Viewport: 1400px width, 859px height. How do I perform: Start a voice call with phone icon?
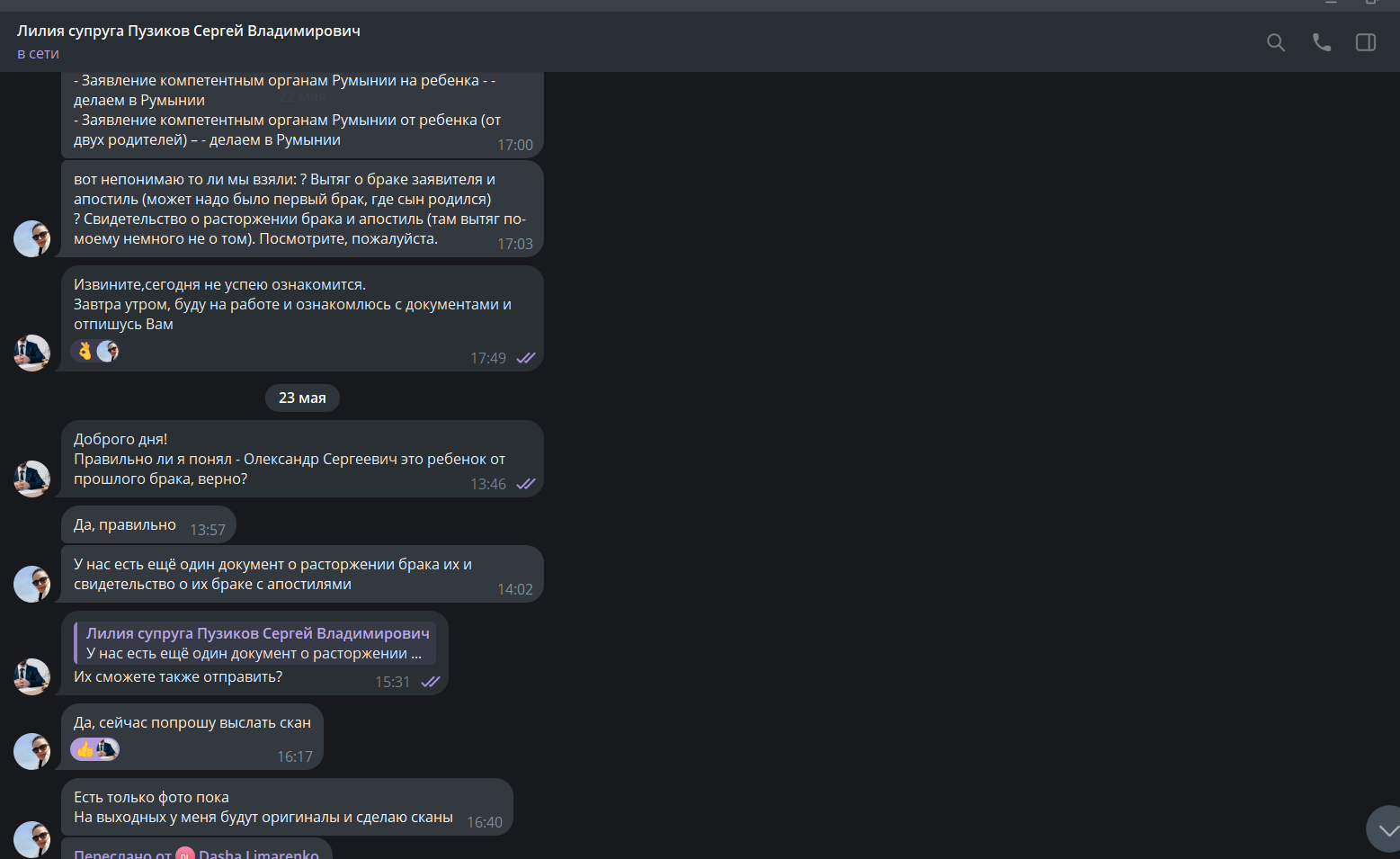coord(1321,42)
